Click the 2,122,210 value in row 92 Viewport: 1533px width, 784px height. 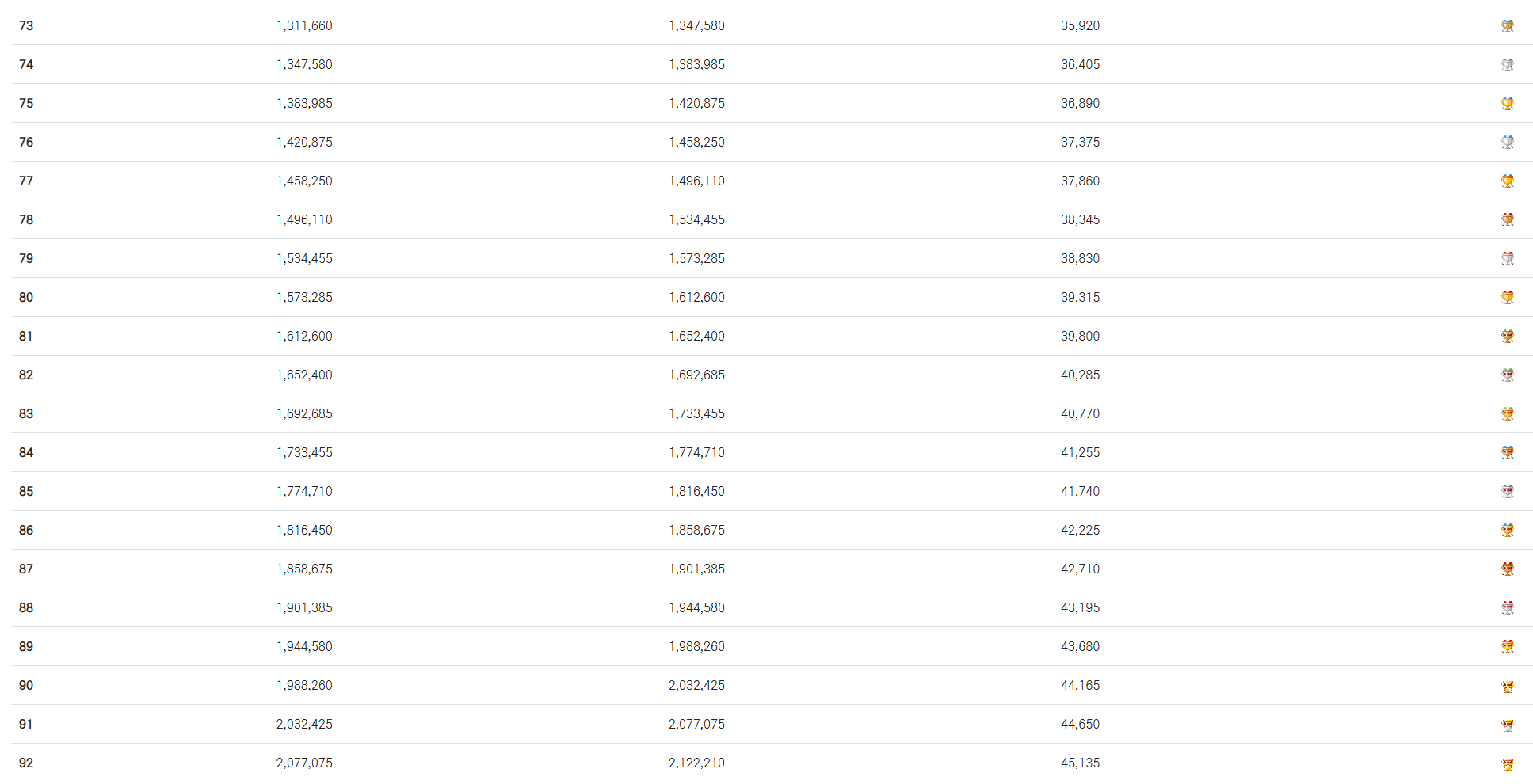696,763
